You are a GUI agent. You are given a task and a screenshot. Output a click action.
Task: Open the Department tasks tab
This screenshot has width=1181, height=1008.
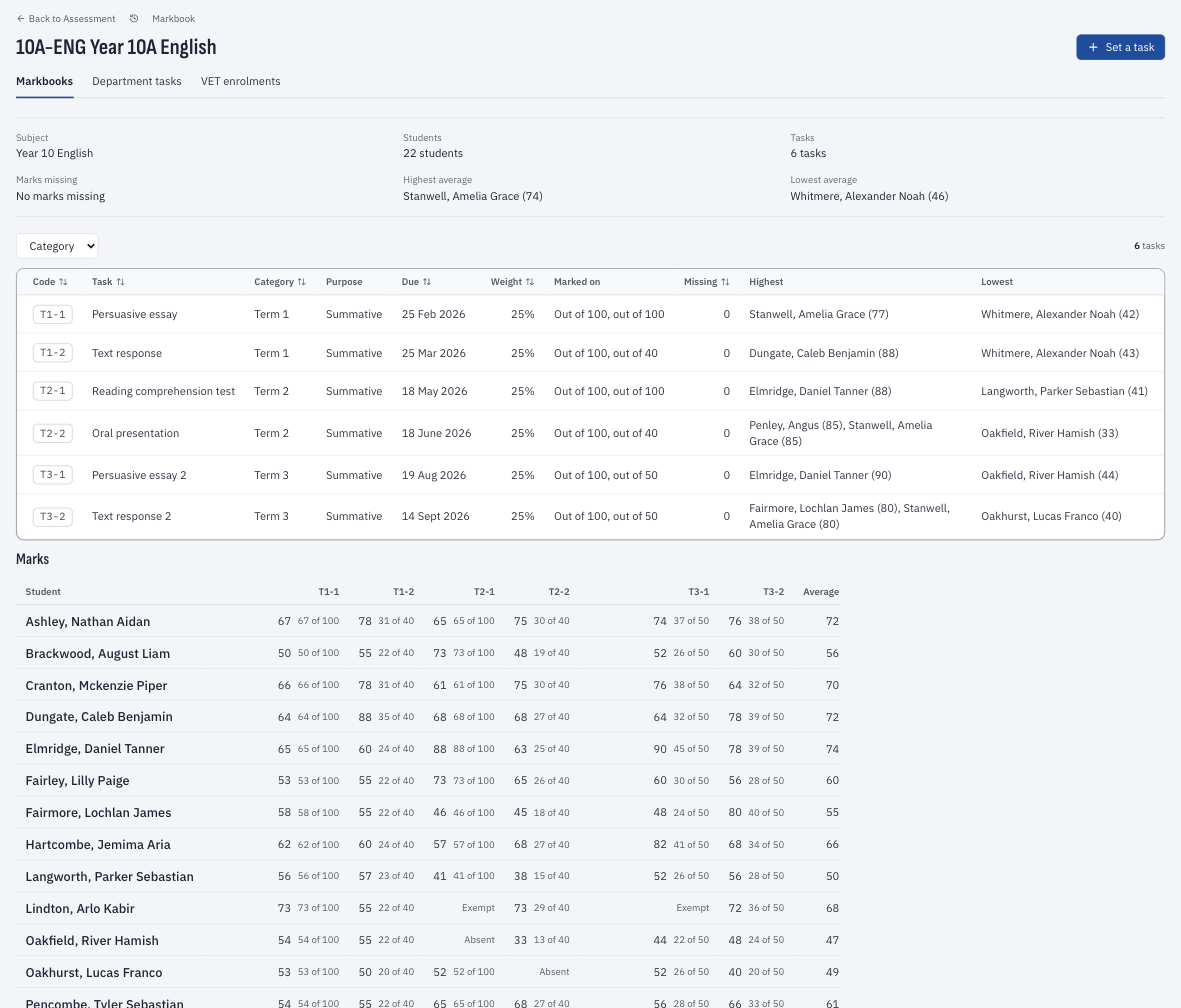click(136, 81)
